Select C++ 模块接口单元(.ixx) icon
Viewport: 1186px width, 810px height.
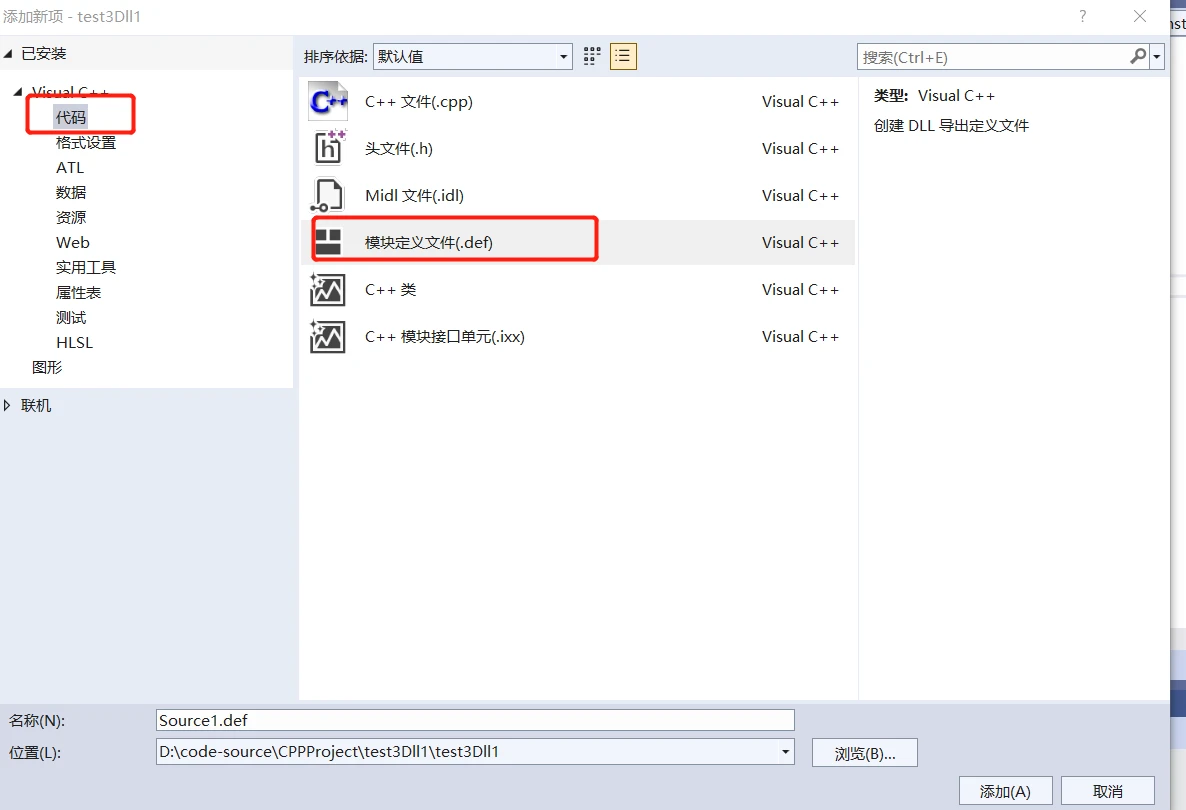[x=328, y=337]
